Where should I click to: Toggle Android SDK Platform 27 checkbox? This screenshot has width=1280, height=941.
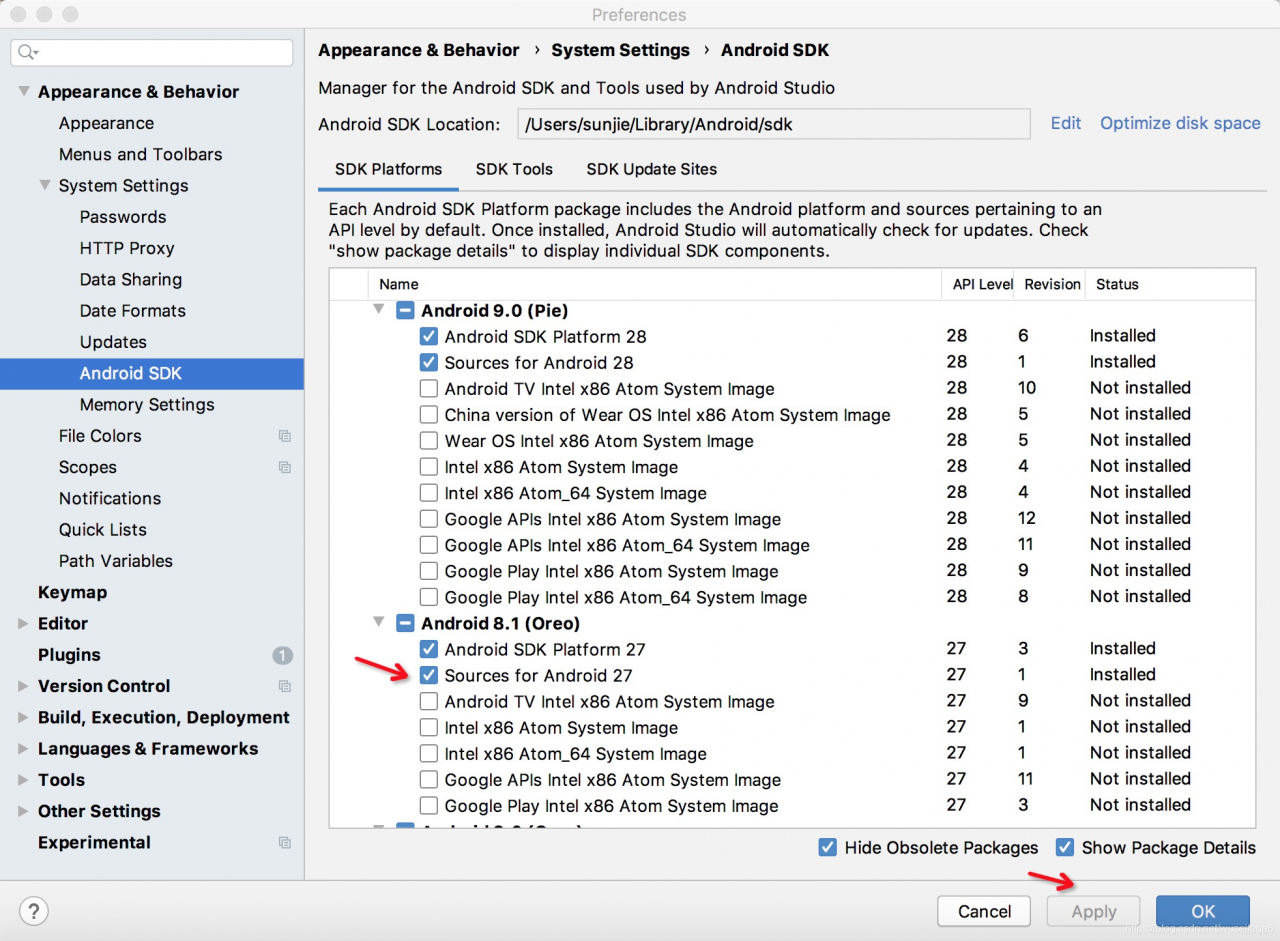428,649
